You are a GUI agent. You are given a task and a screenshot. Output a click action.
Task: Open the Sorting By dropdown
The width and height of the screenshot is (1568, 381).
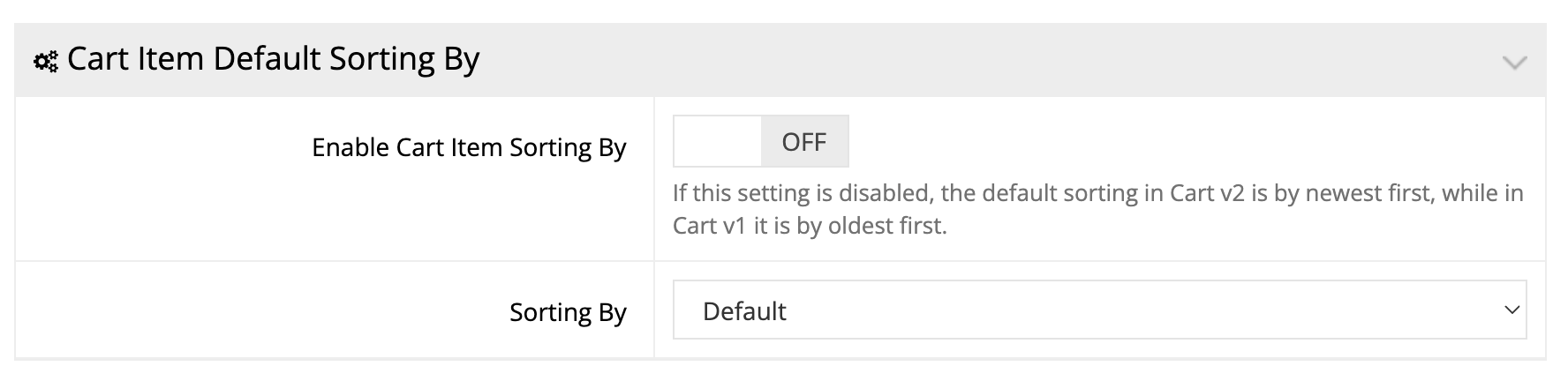click(1098, 310)
